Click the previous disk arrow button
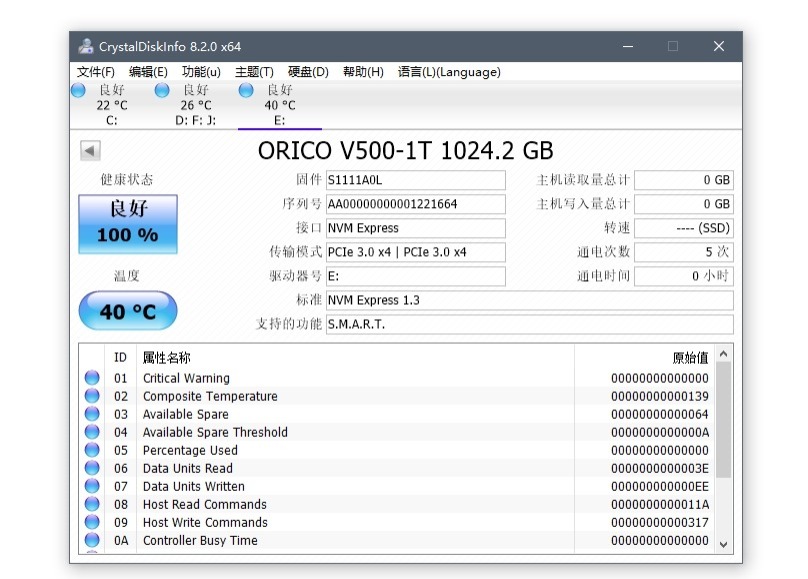 point(90,151)
